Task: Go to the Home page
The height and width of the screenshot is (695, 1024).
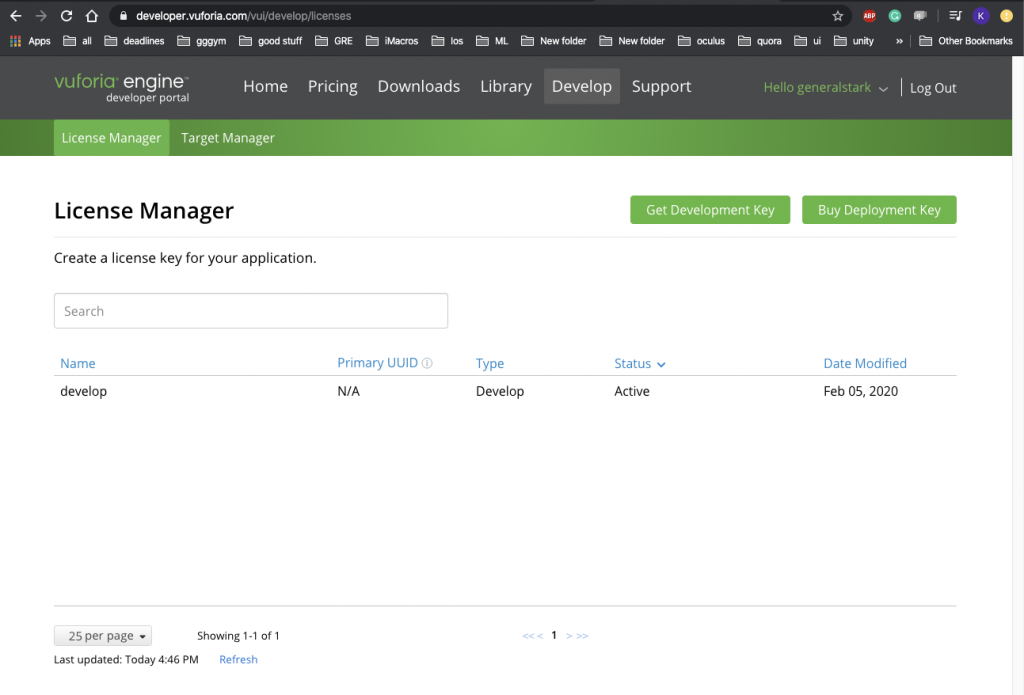Action: [265, 86]
